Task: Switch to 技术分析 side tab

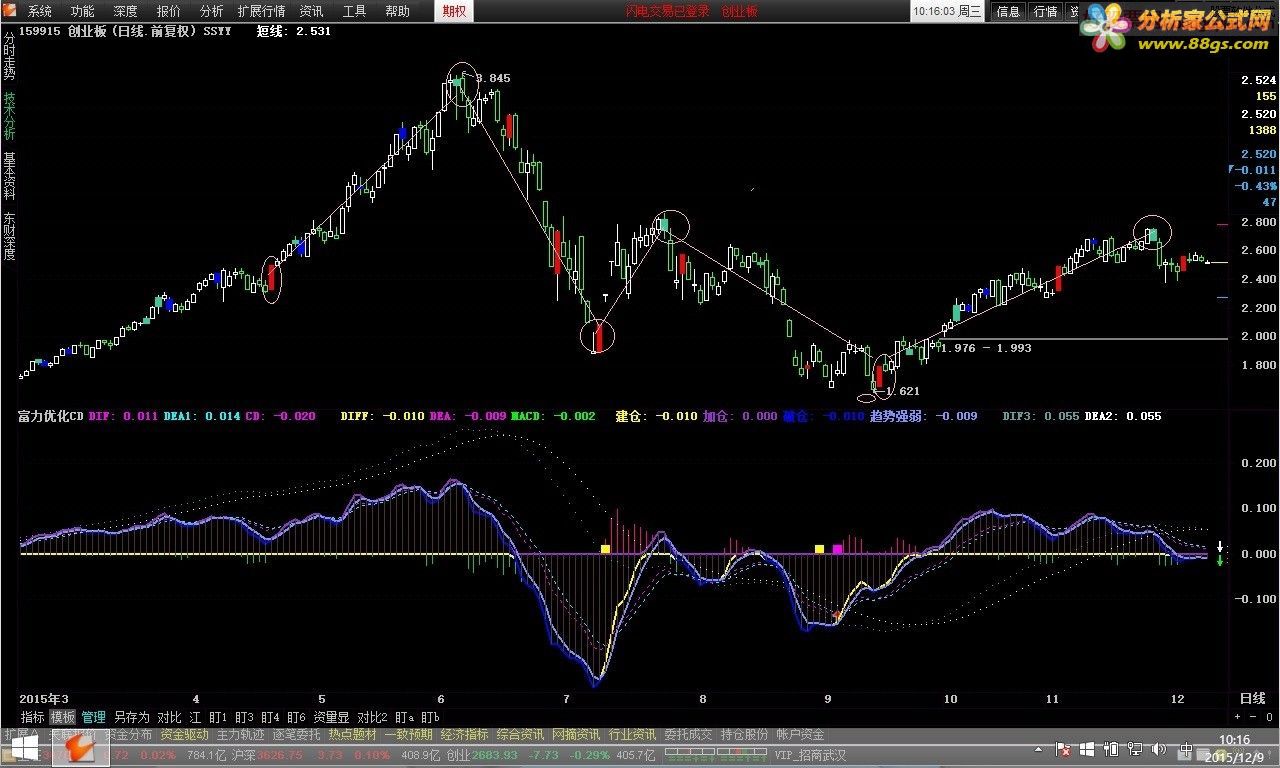Action: pyautogui.click(x=9, y=116)
